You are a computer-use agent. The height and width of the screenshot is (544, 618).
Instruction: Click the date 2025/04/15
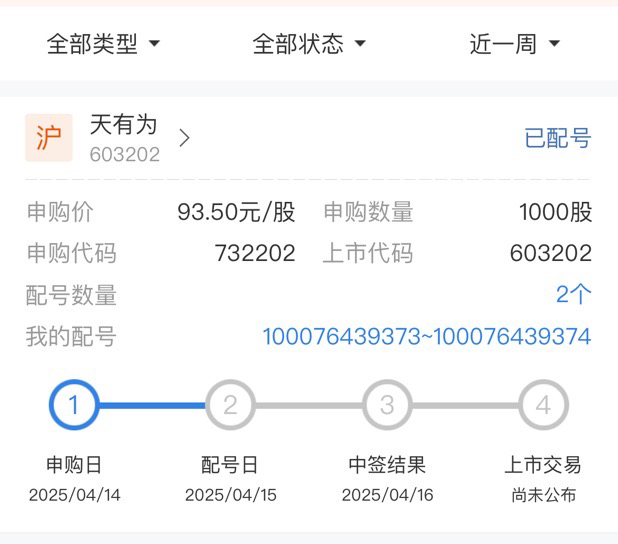coord(231,495)
